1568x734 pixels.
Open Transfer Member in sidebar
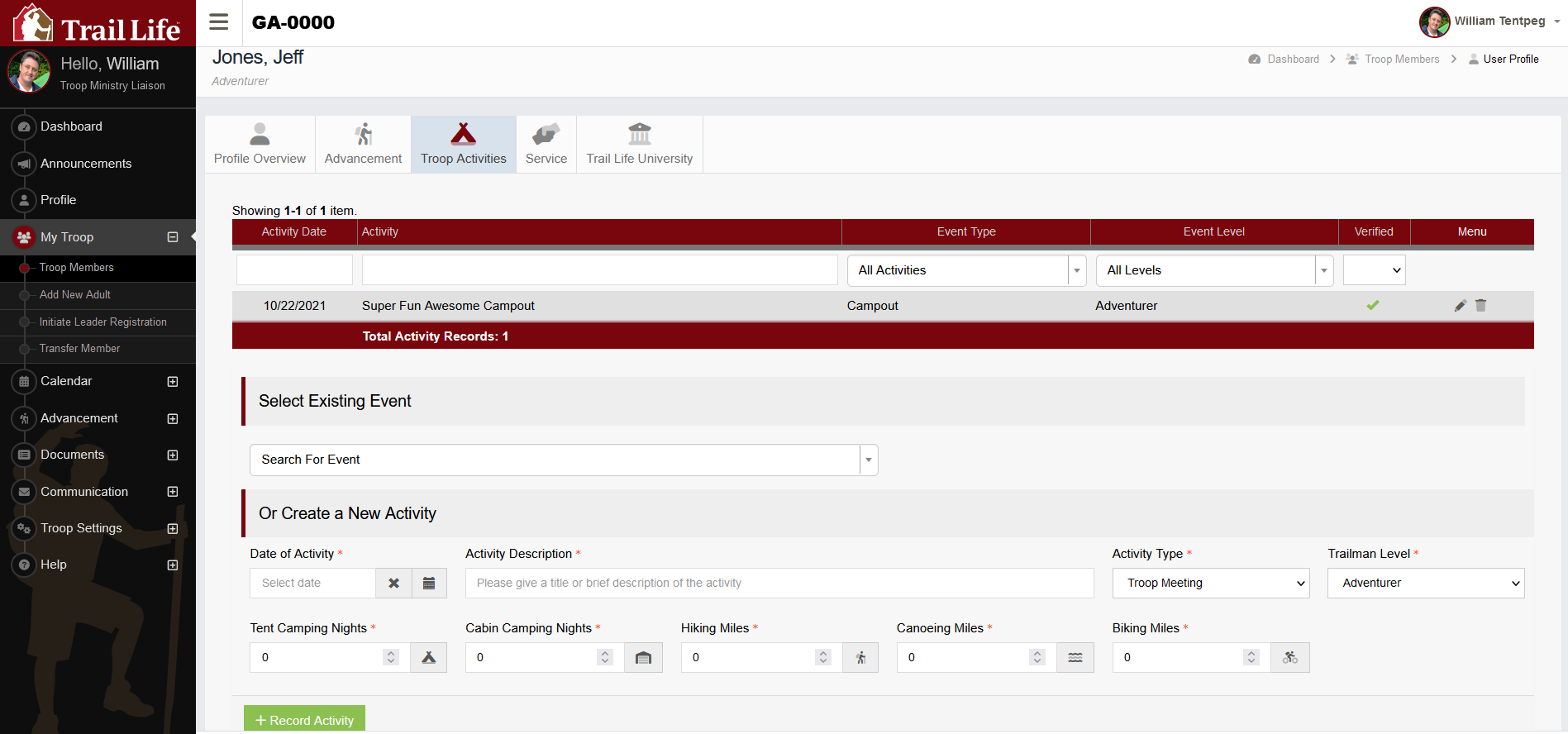[x=79, y=349]
